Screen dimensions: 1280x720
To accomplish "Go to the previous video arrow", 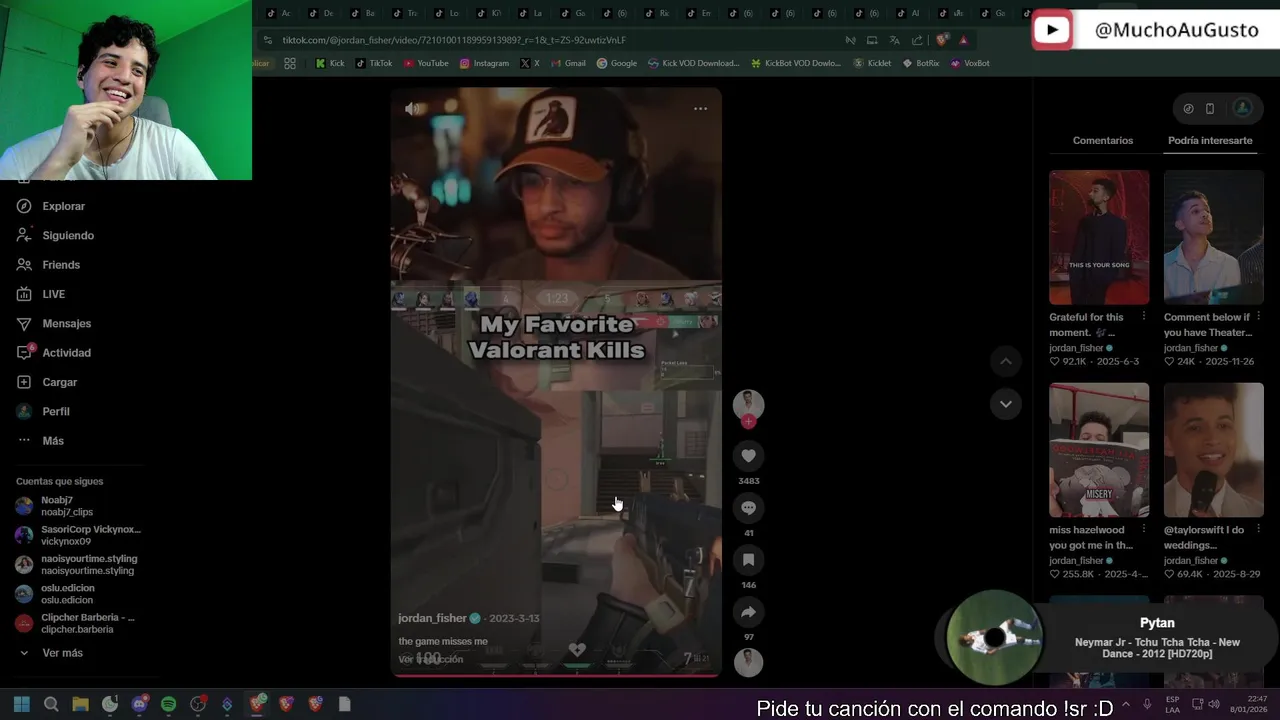I will [x=1006, y=361].
